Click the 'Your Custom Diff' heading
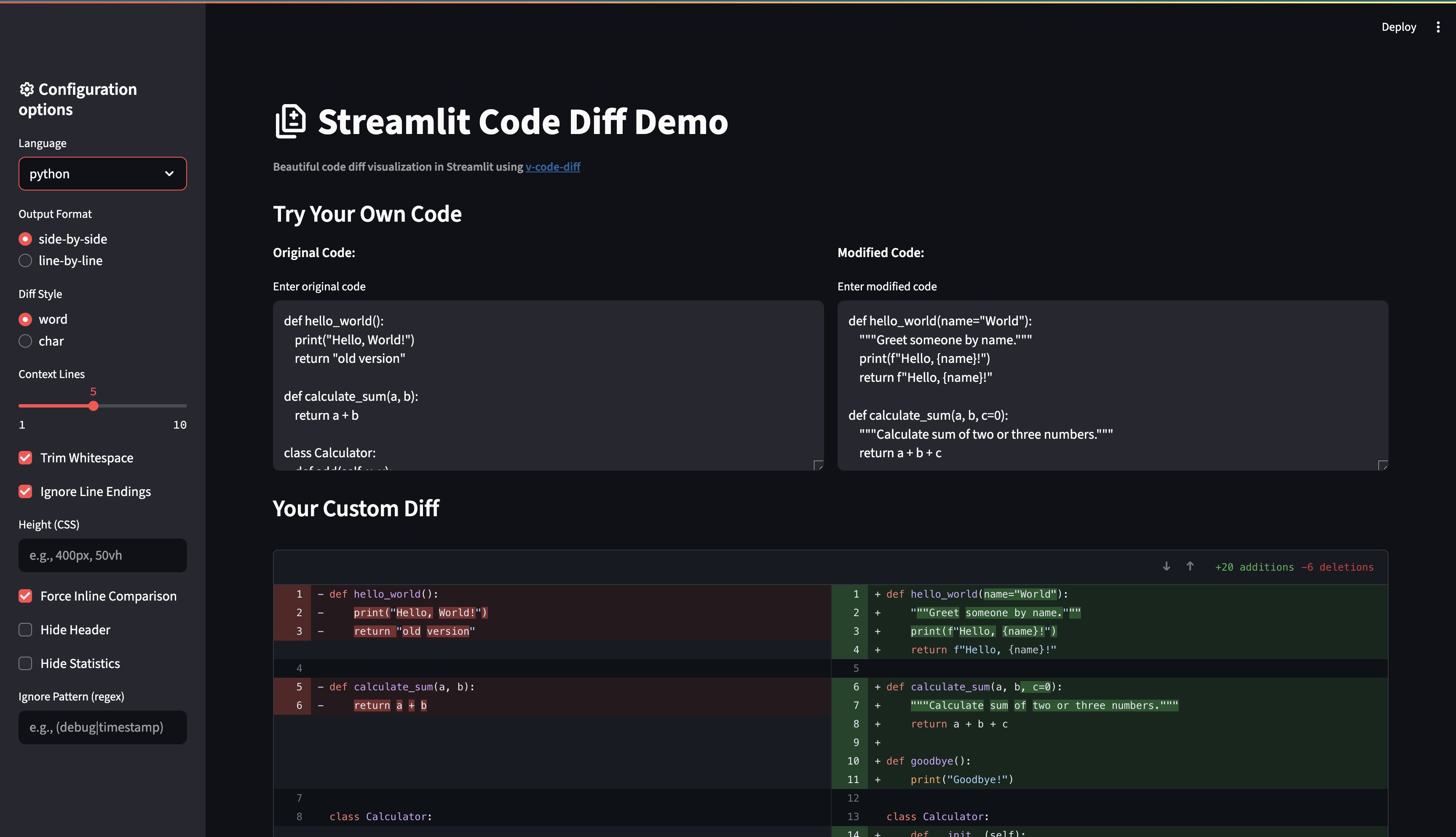The width and height of the screenshot is (1456, 837). 356,509
